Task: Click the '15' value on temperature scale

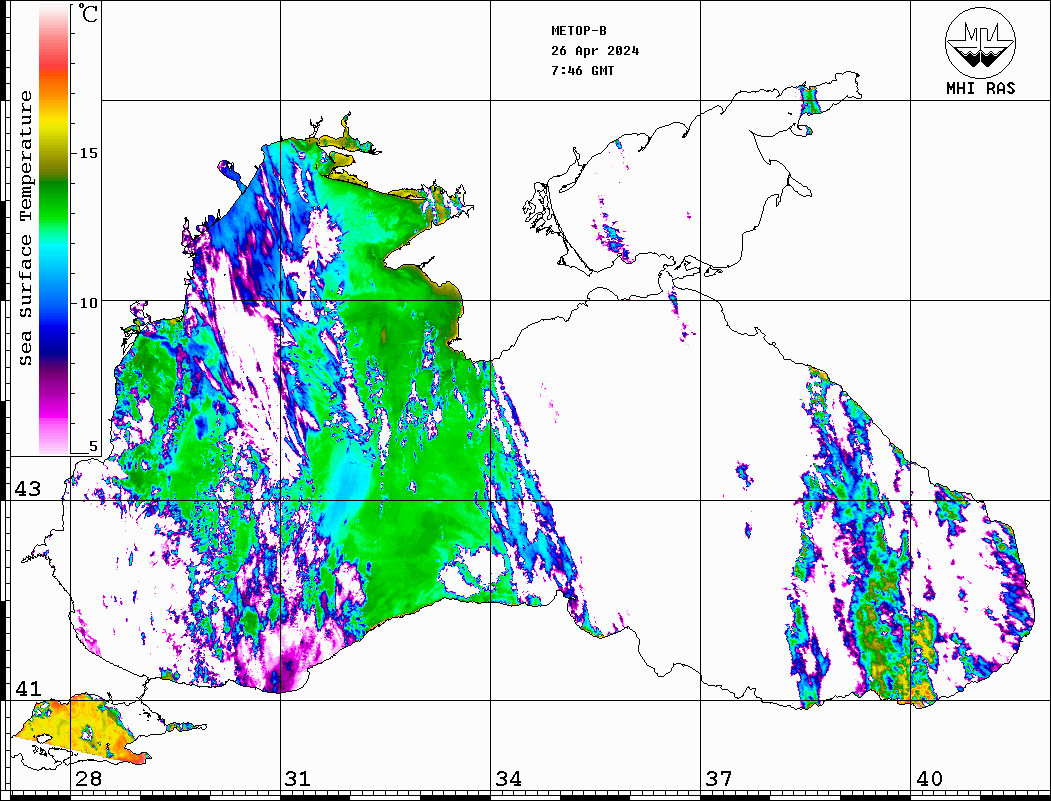Action: pyautogui.click(x=88, y=153)
